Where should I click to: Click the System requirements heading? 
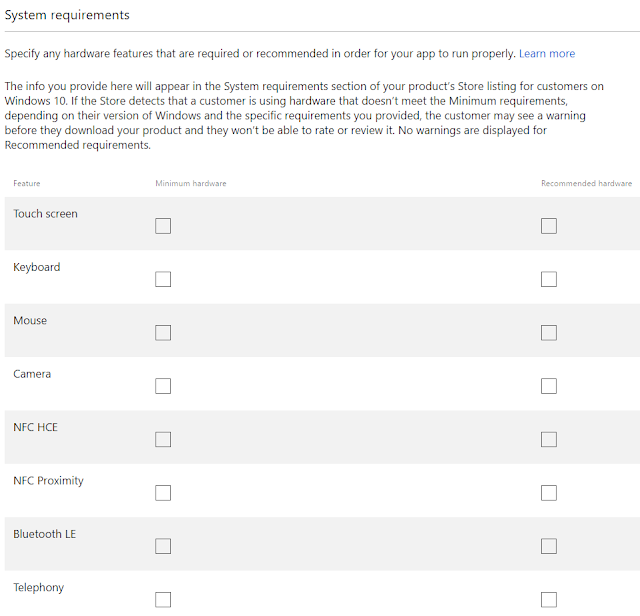(67, 16)
